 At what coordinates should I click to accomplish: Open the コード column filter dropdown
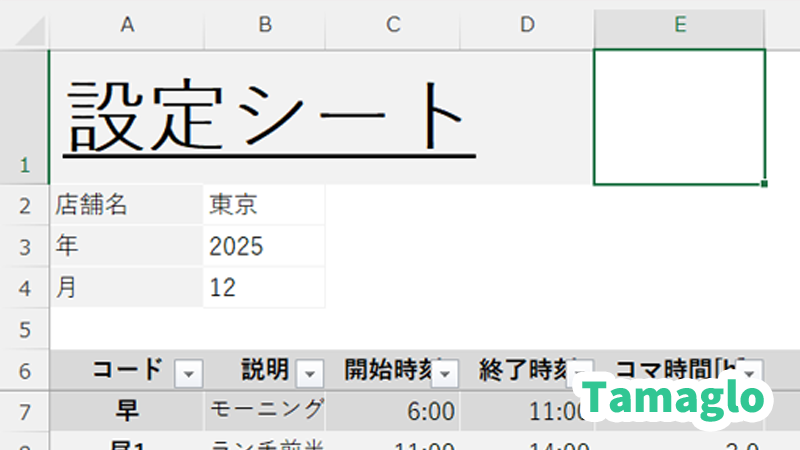tap(188, 373)
